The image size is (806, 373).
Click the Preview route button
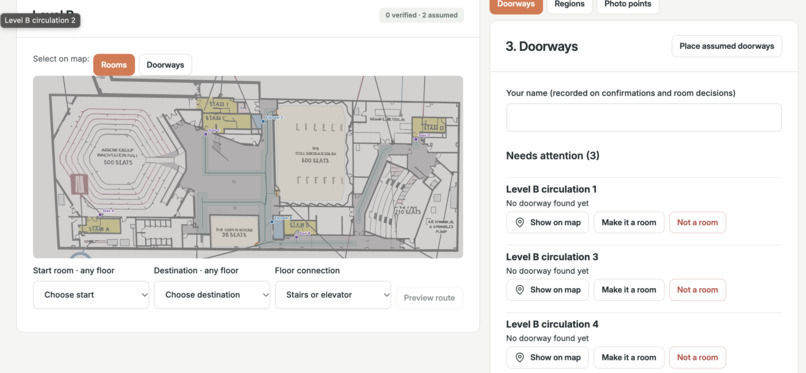pos(429,298)
